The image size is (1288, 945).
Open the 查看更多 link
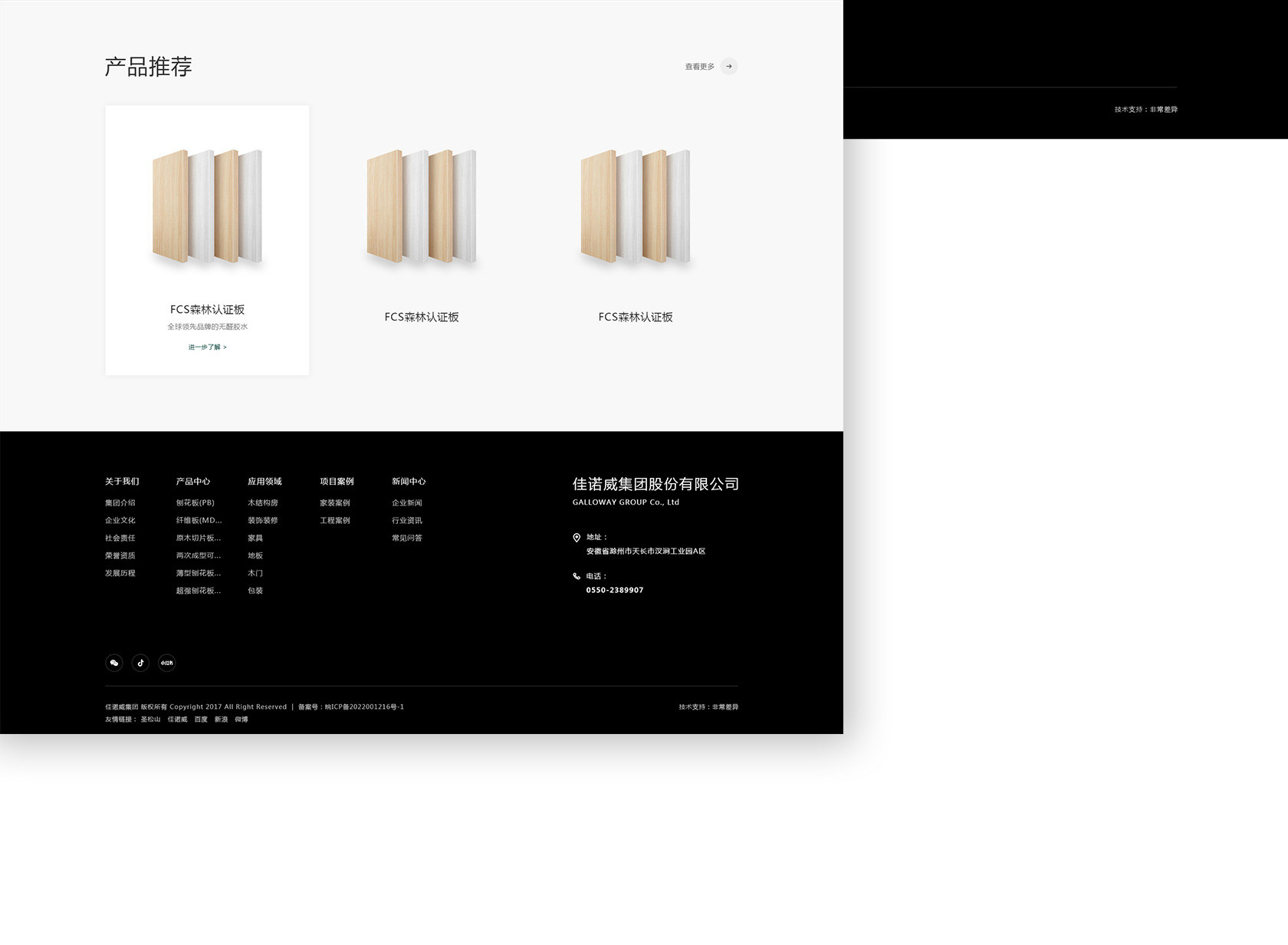[x=699, y=67]
